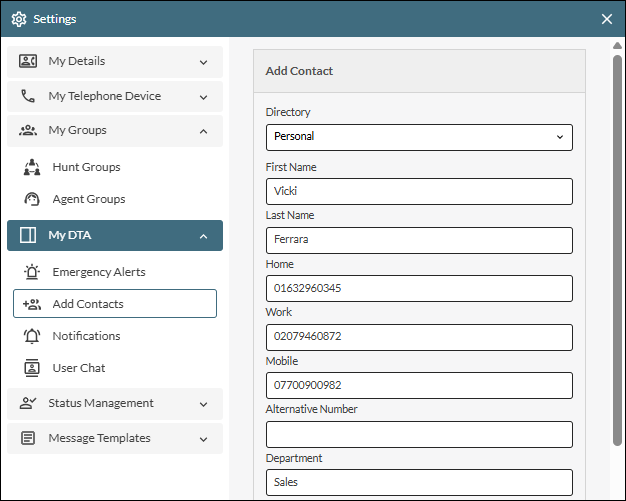The image size is (626, 501).
Task: Expand the My Details section chevron
Action: pos(203,62)
